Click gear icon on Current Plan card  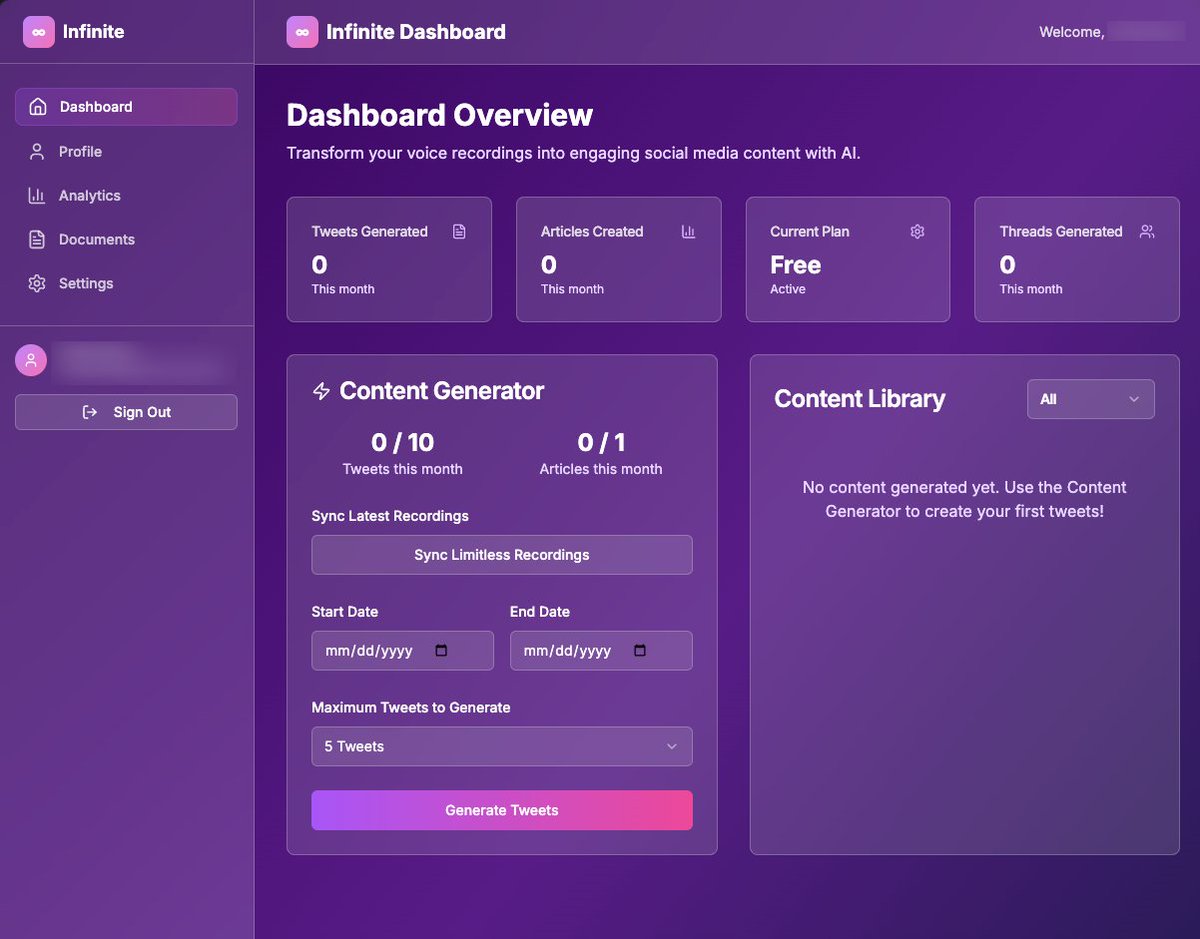[x=917, y=231]
